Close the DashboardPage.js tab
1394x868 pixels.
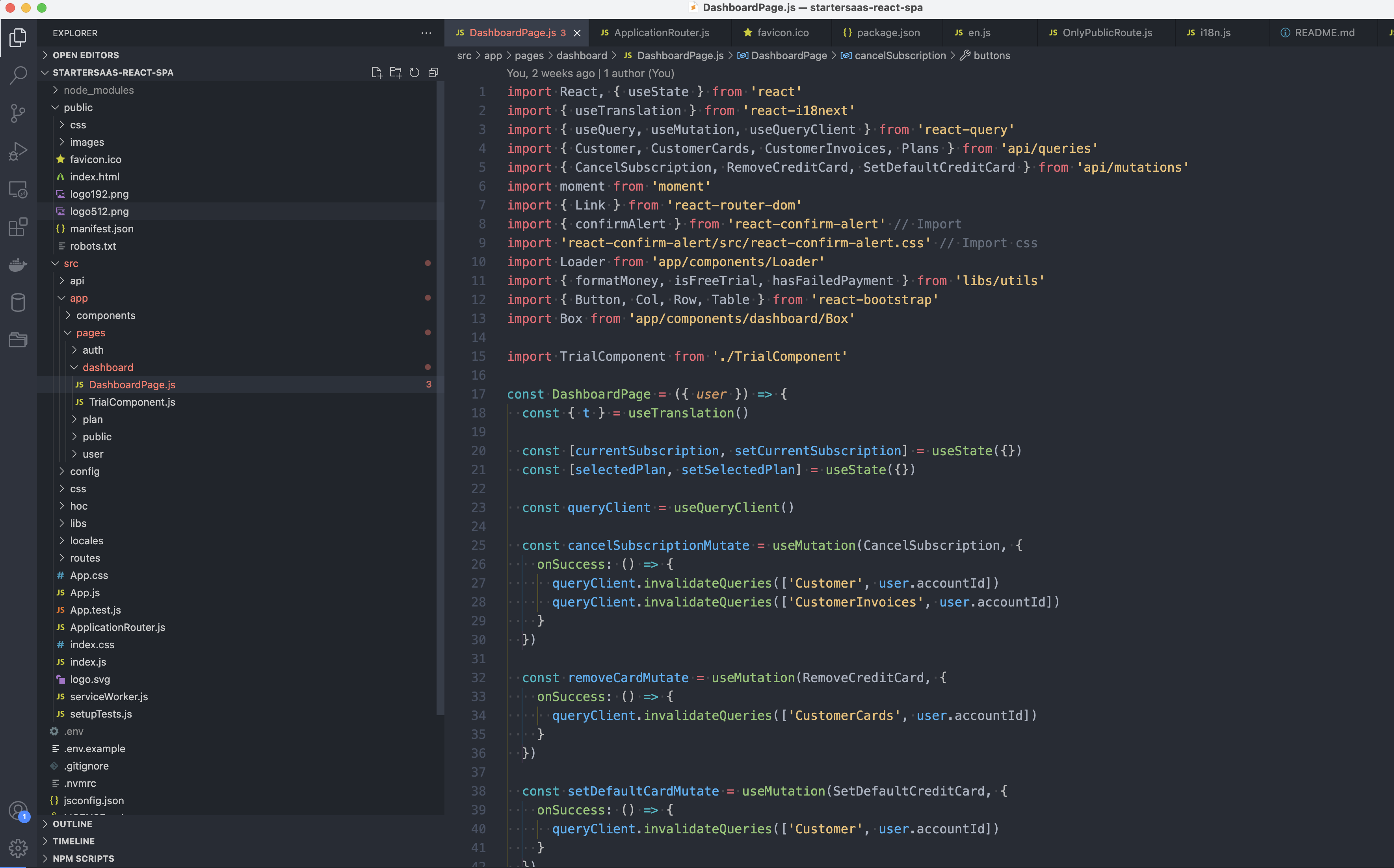click(577, 33)
